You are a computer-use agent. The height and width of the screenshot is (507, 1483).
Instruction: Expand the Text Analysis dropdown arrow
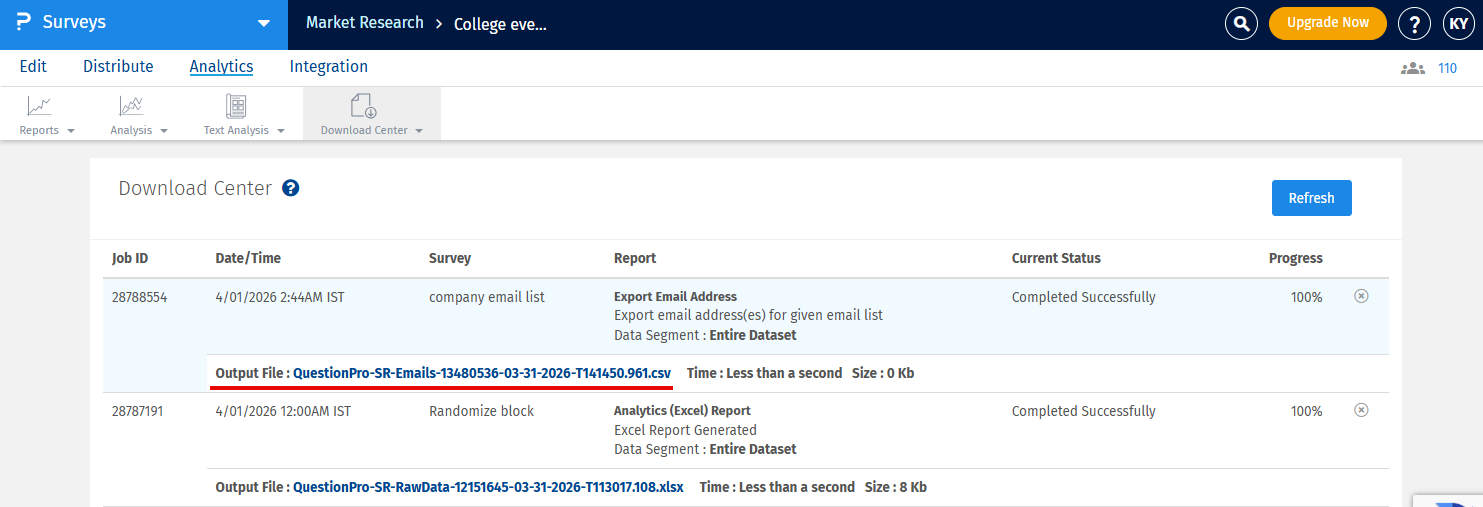pos(281,131)
